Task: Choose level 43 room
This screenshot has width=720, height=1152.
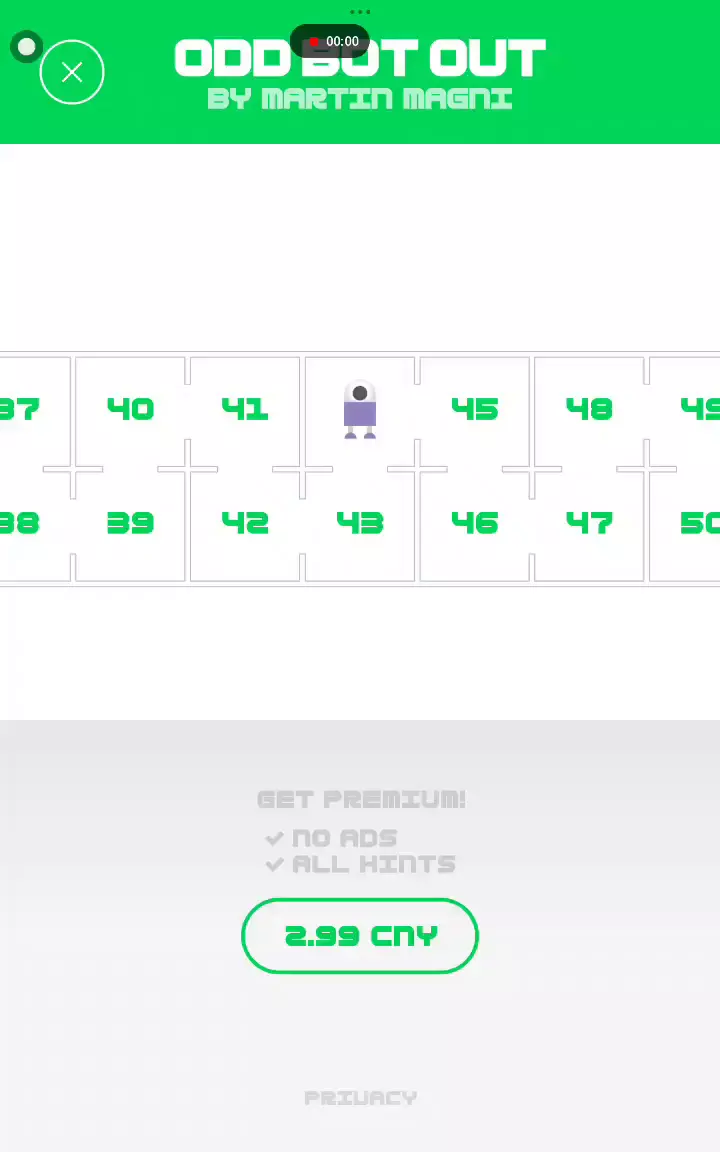Action: click(x=360, y=523)
